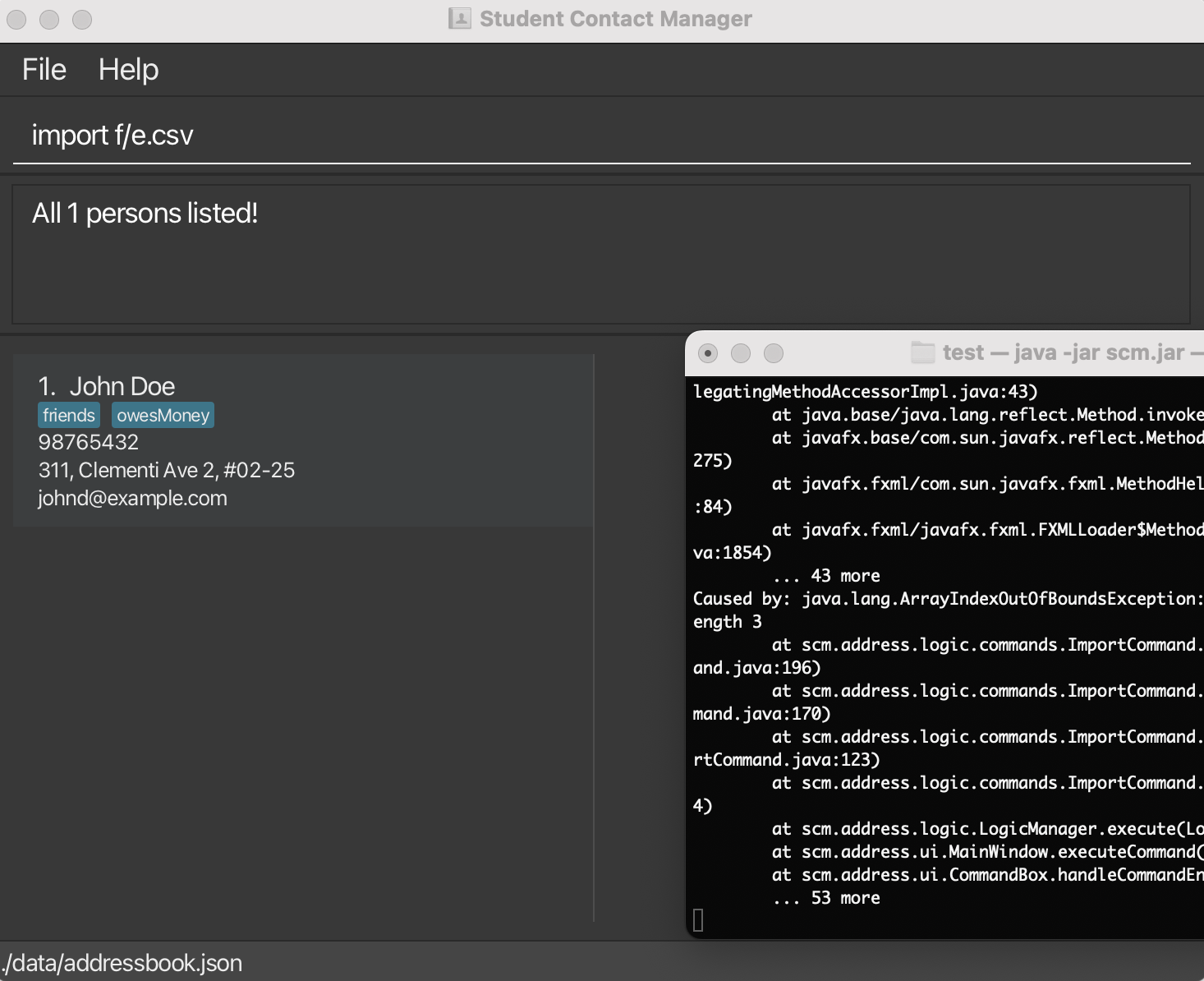This screenshot has width=1204, height=981.
Task: Click the command input box with import f/e.csv
Action: pyautogui.click(x=602, y=135)
